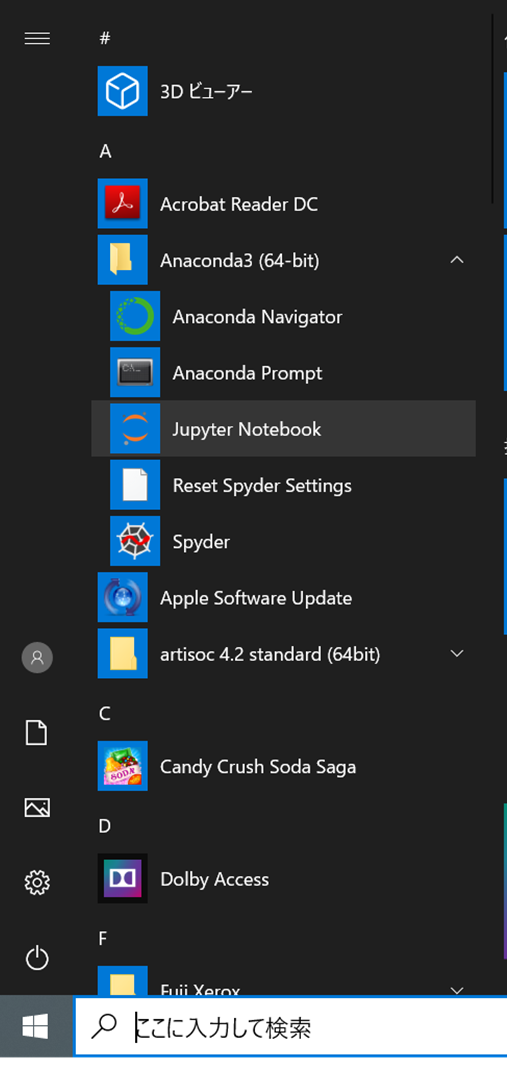The height and width of the screenshot is (1089, 507).
Task: Launch Spyder spider web icon
Action: (x=135, y=541)
